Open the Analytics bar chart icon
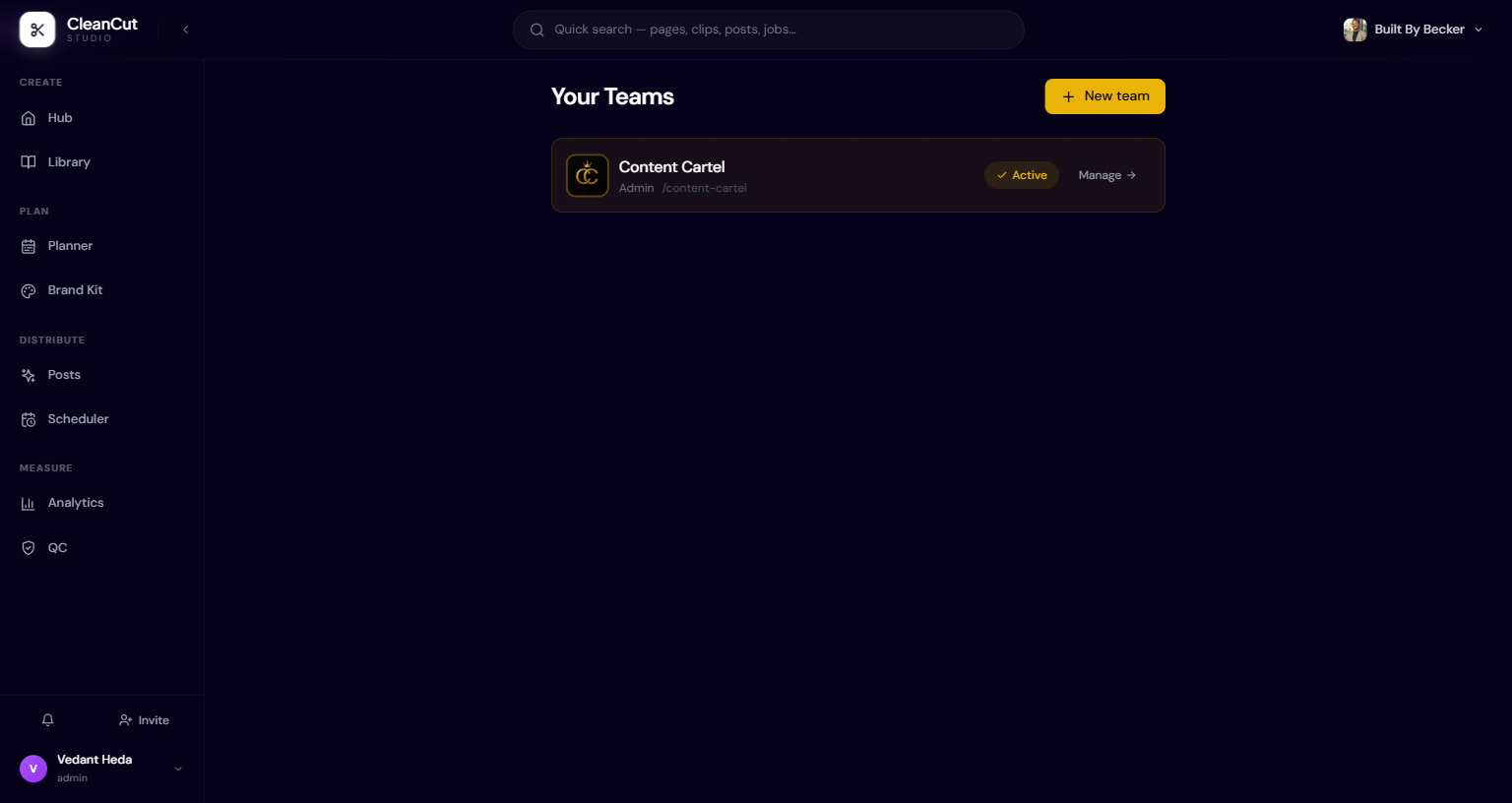Image resolution: width=1512 pixels, height=803 pixels. coord(29,503)
